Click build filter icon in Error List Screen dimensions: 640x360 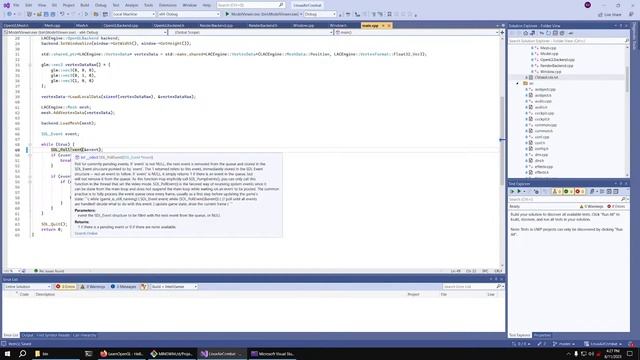pos(143,287)
